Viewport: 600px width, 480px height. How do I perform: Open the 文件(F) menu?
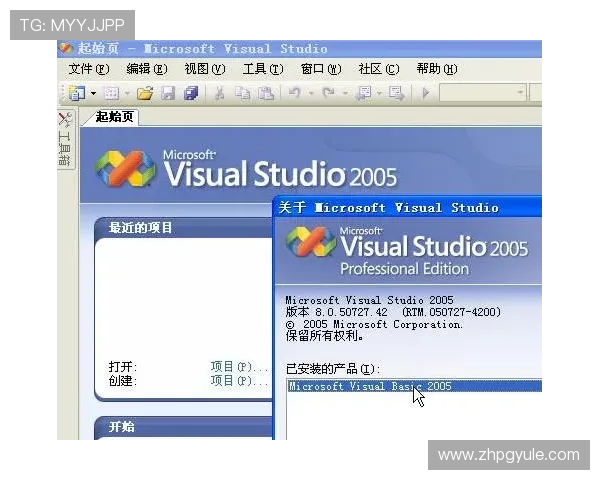[x=88, y=69]
